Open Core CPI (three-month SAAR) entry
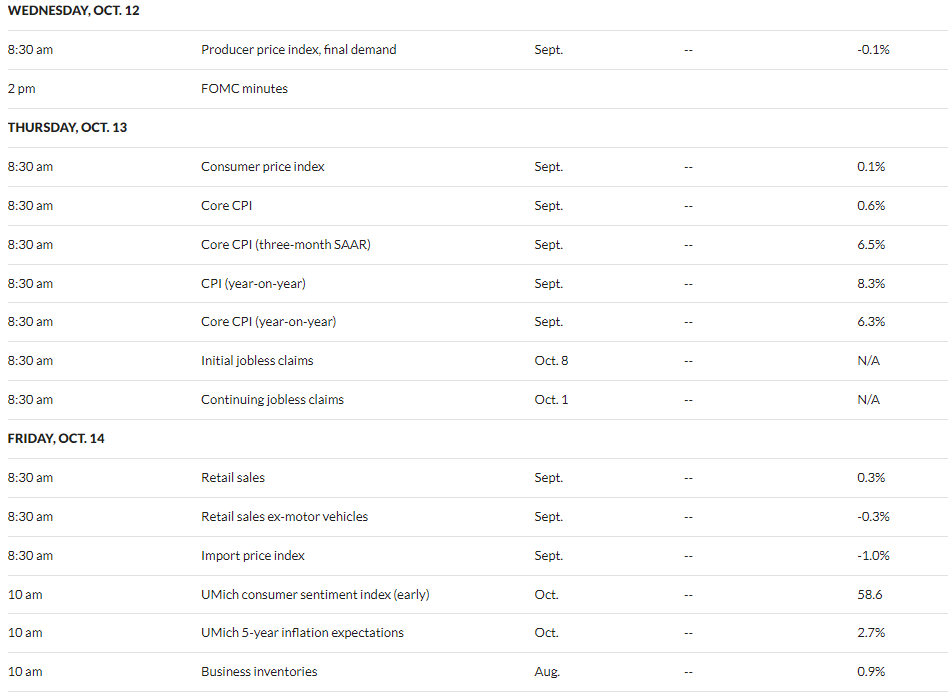Viewport: 950px width, 700px height. [x=286, y=244]
